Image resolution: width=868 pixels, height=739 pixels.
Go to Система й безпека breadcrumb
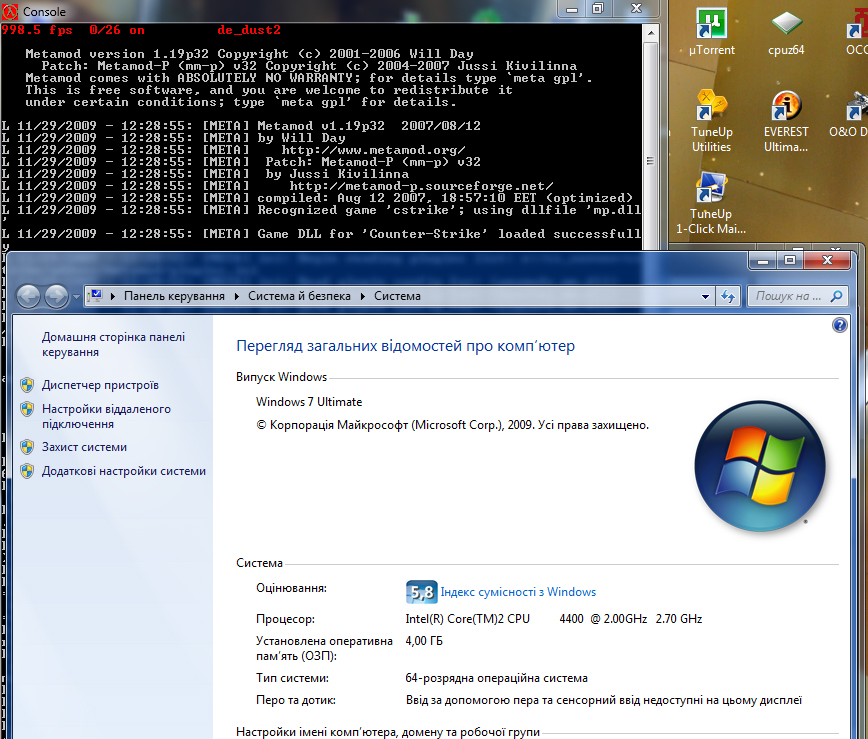(299, 296)
